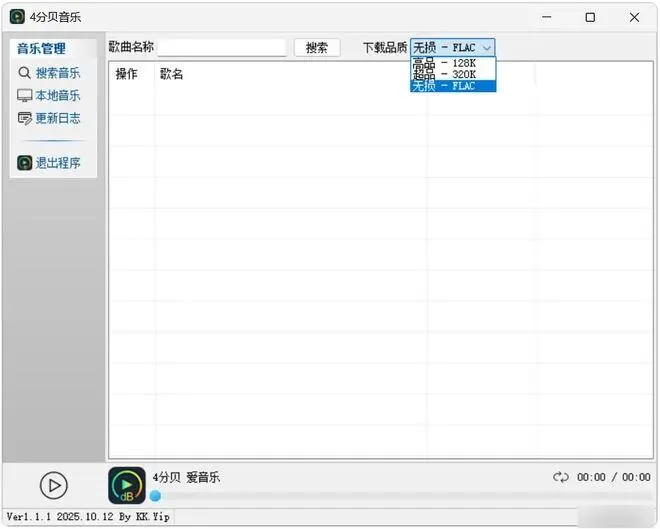660x529 pixels.
Task: Close the 4分贝音乐 window
Action: (634, 17)
